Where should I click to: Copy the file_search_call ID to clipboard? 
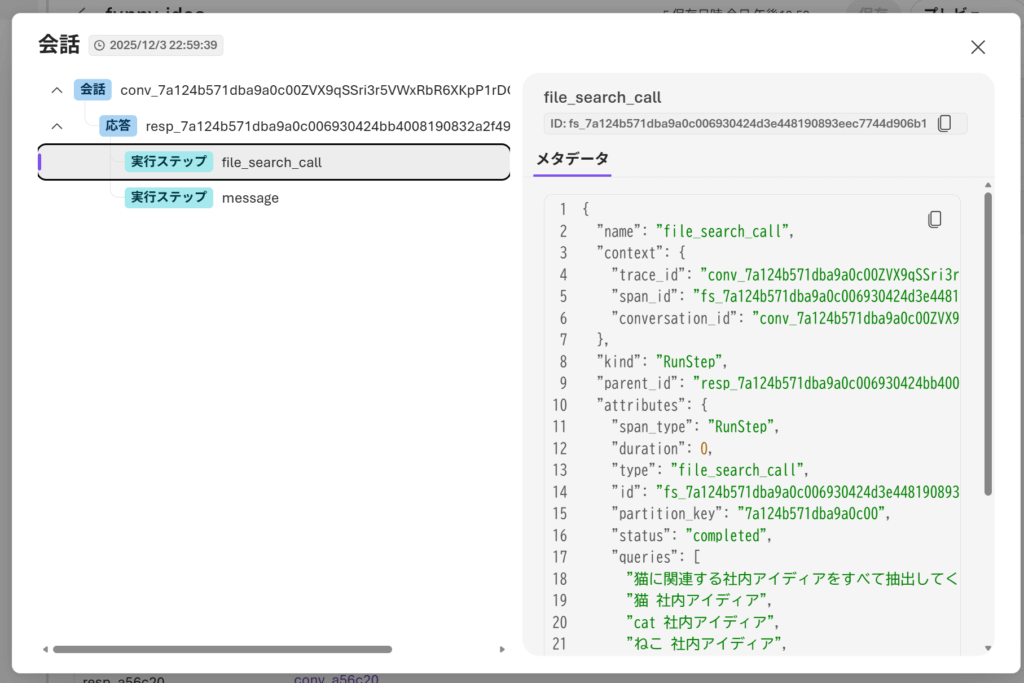pyautogui.click(x=944, y=124)
